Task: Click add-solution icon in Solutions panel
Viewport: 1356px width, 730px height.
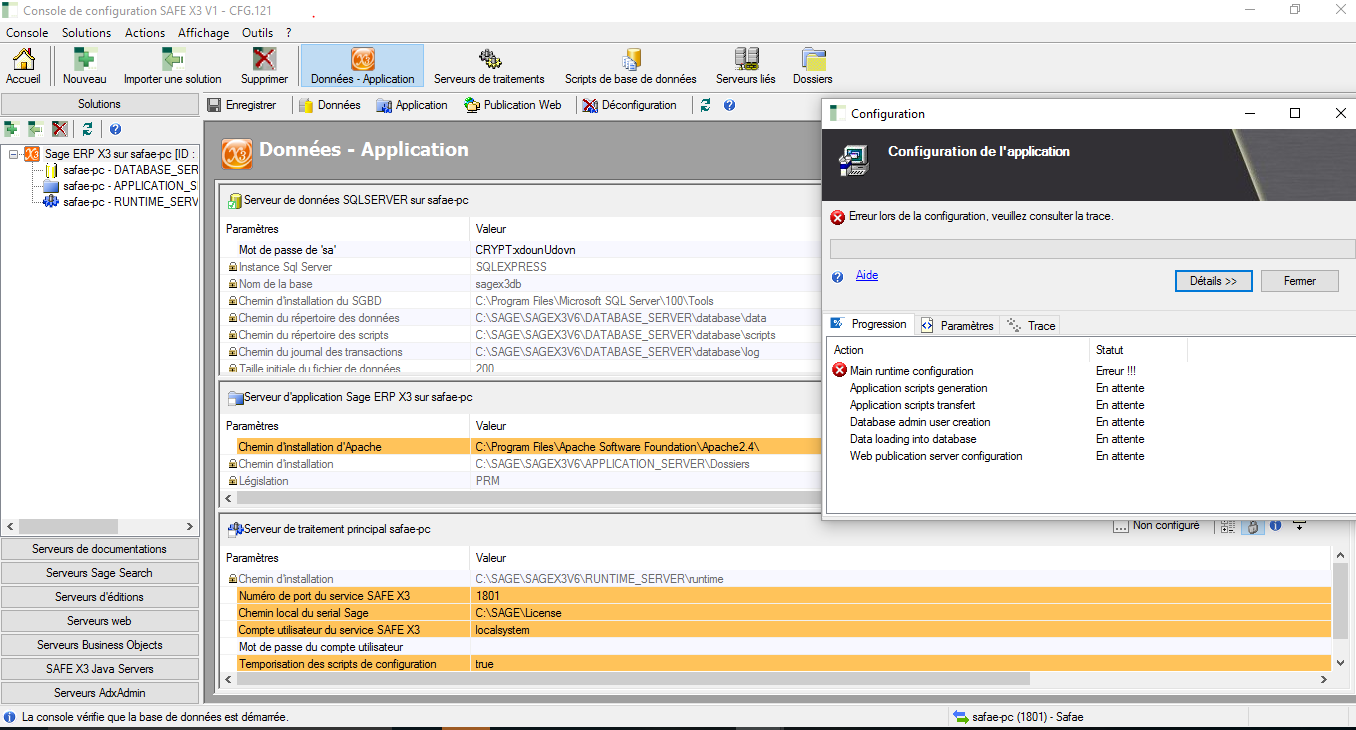Action: pos(11,129)
